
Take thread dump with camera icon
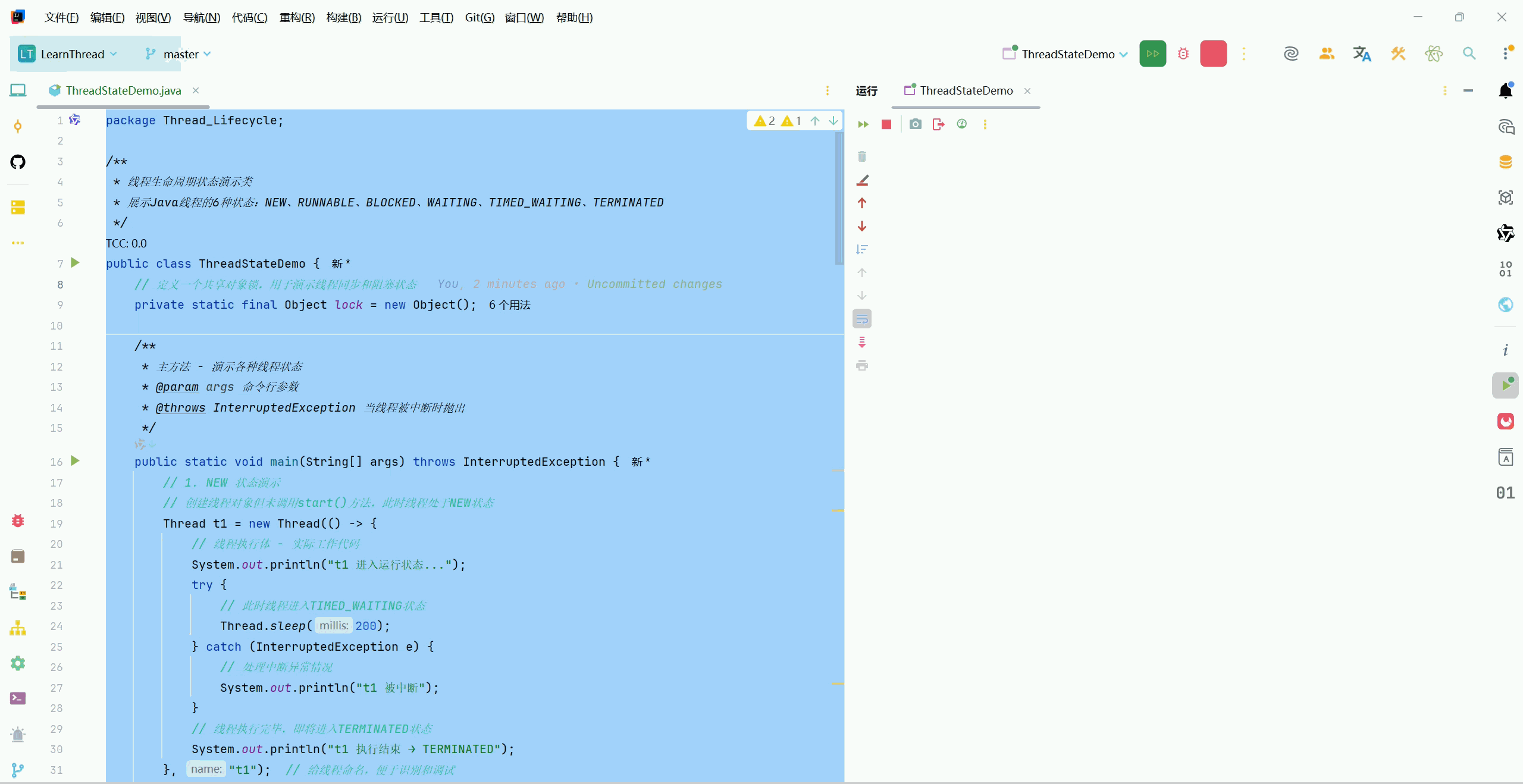click(916, 124)
